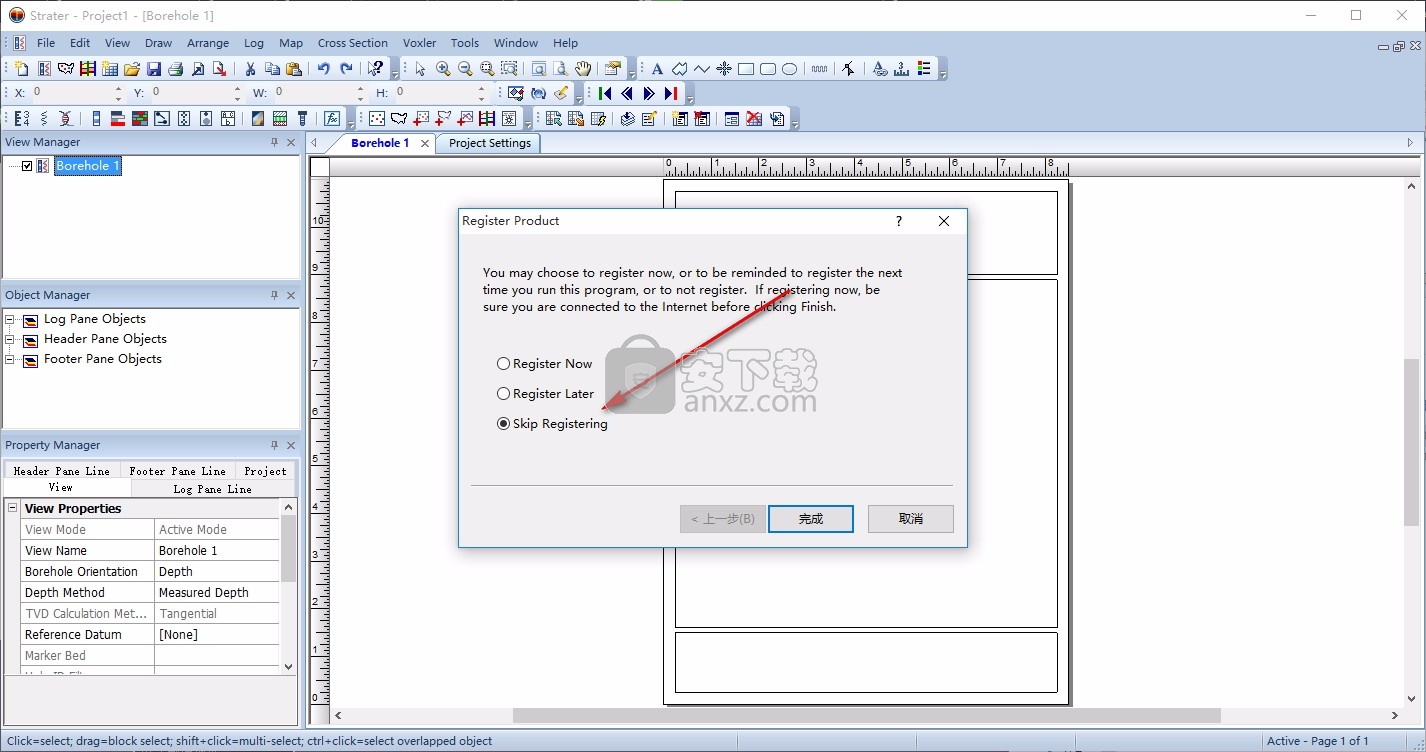Increase the Y position spinner
1426x752 pixels.
click(x=238, y=88)
